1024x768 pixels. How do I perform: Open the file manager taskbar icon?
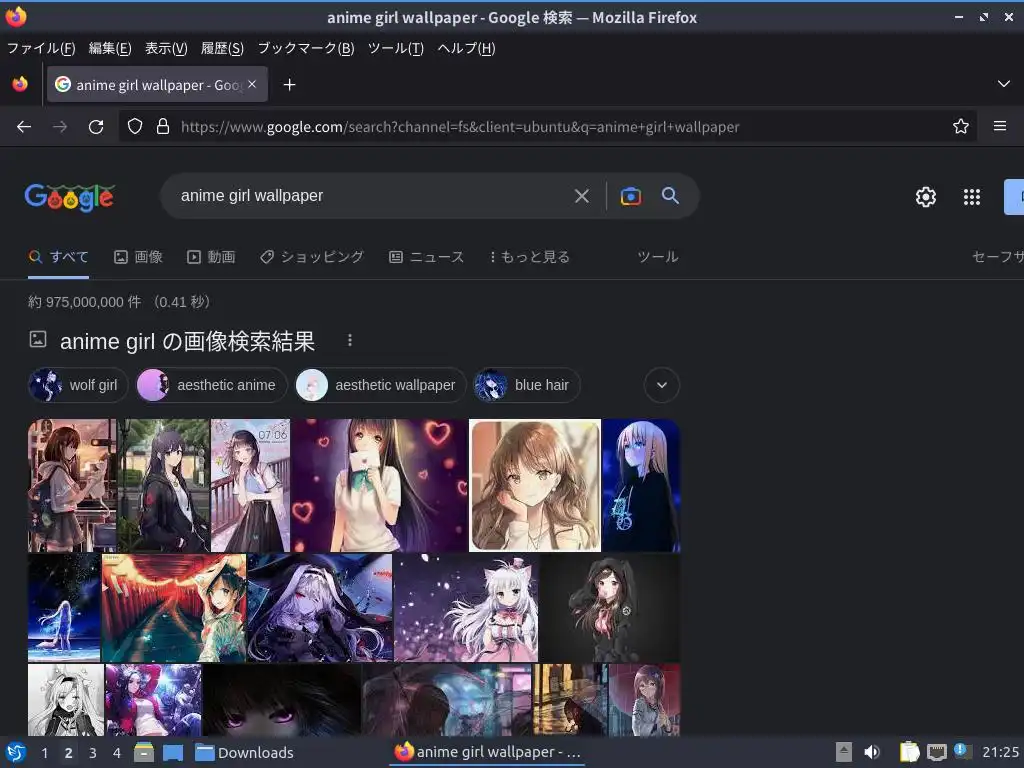click(x=144, y=752)
